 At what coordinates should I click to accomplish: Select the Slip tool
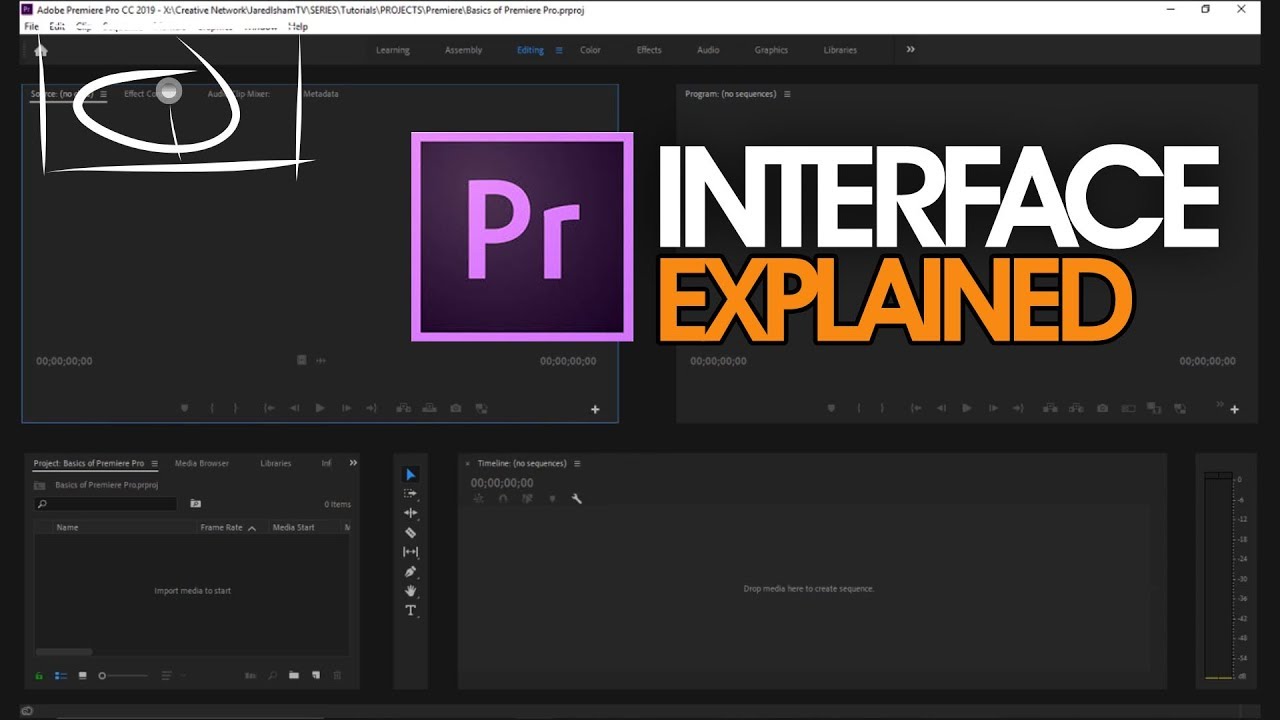click(x=410, y=552)
